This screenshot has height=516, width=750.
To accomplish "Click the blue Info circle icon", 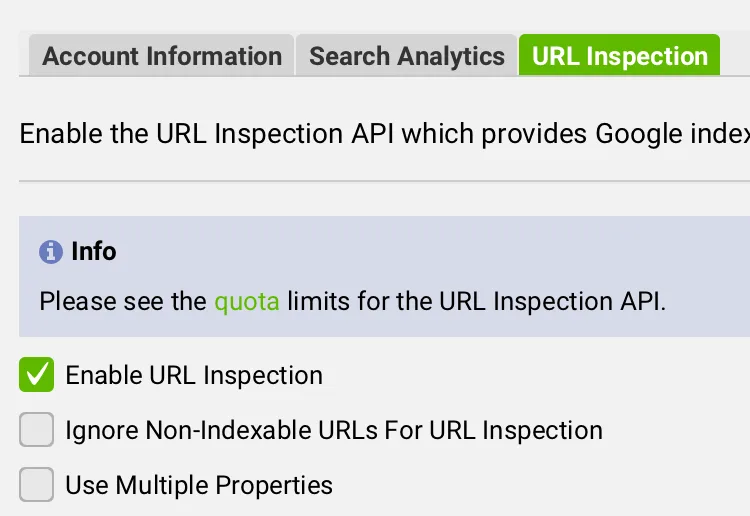I will [x=51, y=251].
